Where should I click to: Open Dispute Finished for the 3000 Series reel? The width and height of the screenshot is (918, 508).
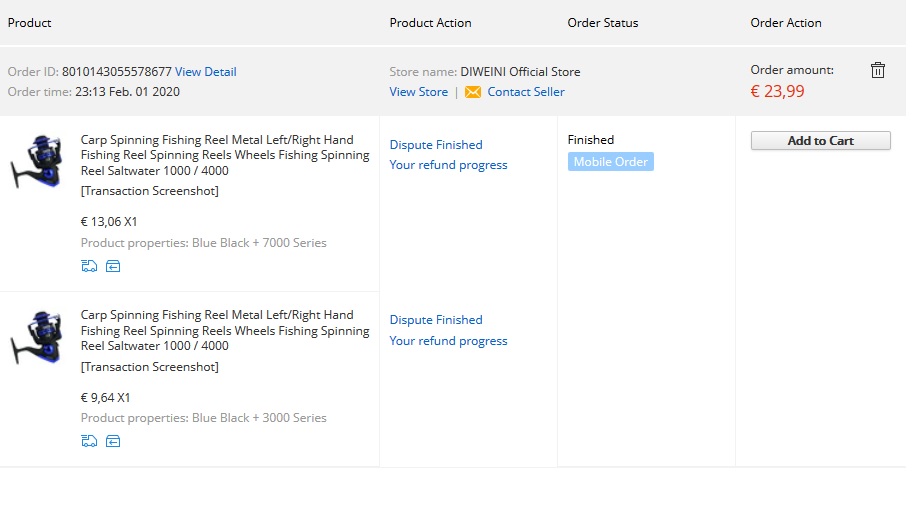pos(436,320)
